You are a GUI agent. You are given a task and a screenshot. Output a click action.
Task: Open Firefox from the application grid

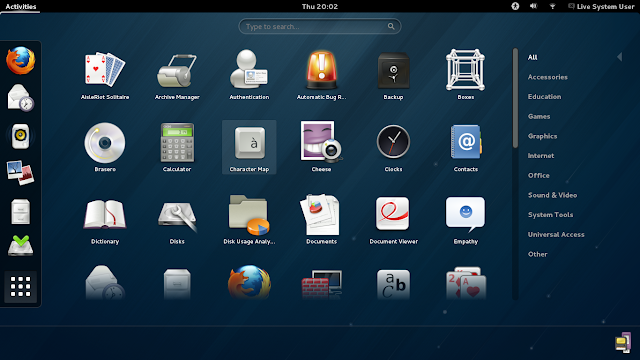(249, 283)
